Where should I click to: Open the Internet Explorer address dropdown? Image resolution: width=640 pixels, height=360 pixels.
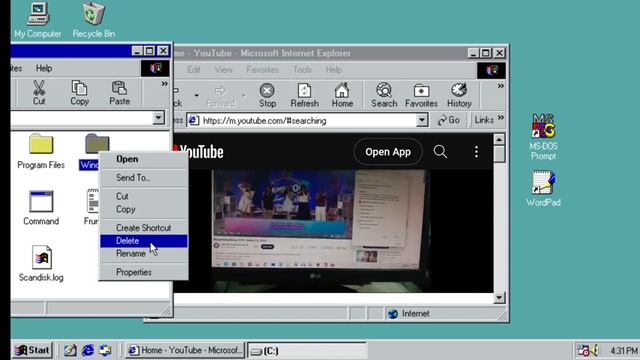(422, 120)
